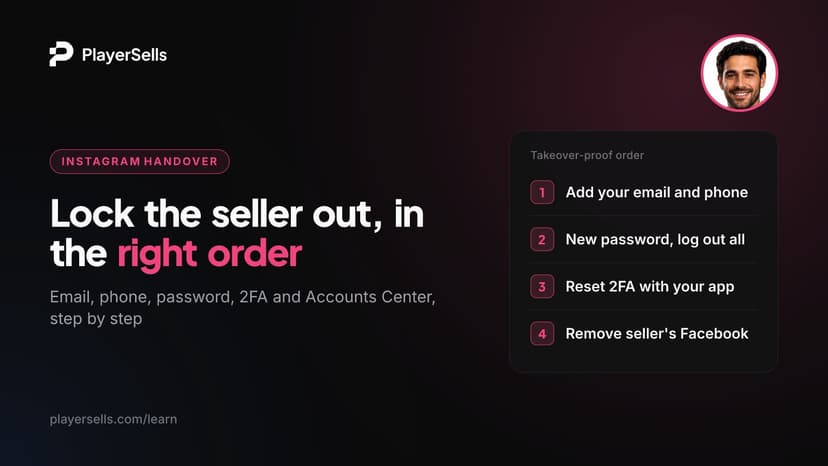Click step number 1 badge

coord(542,192)
